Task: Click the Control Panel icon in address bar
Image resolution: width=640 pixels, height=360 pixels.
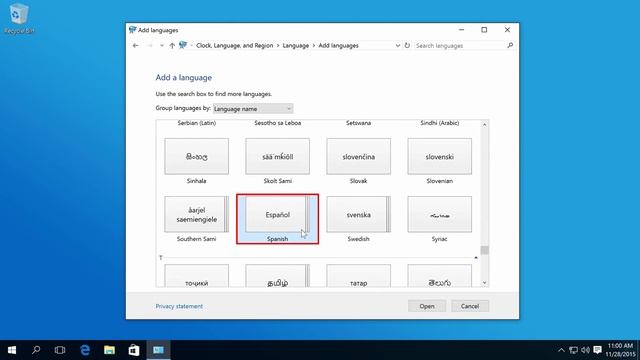Action: tap(183, 45)
